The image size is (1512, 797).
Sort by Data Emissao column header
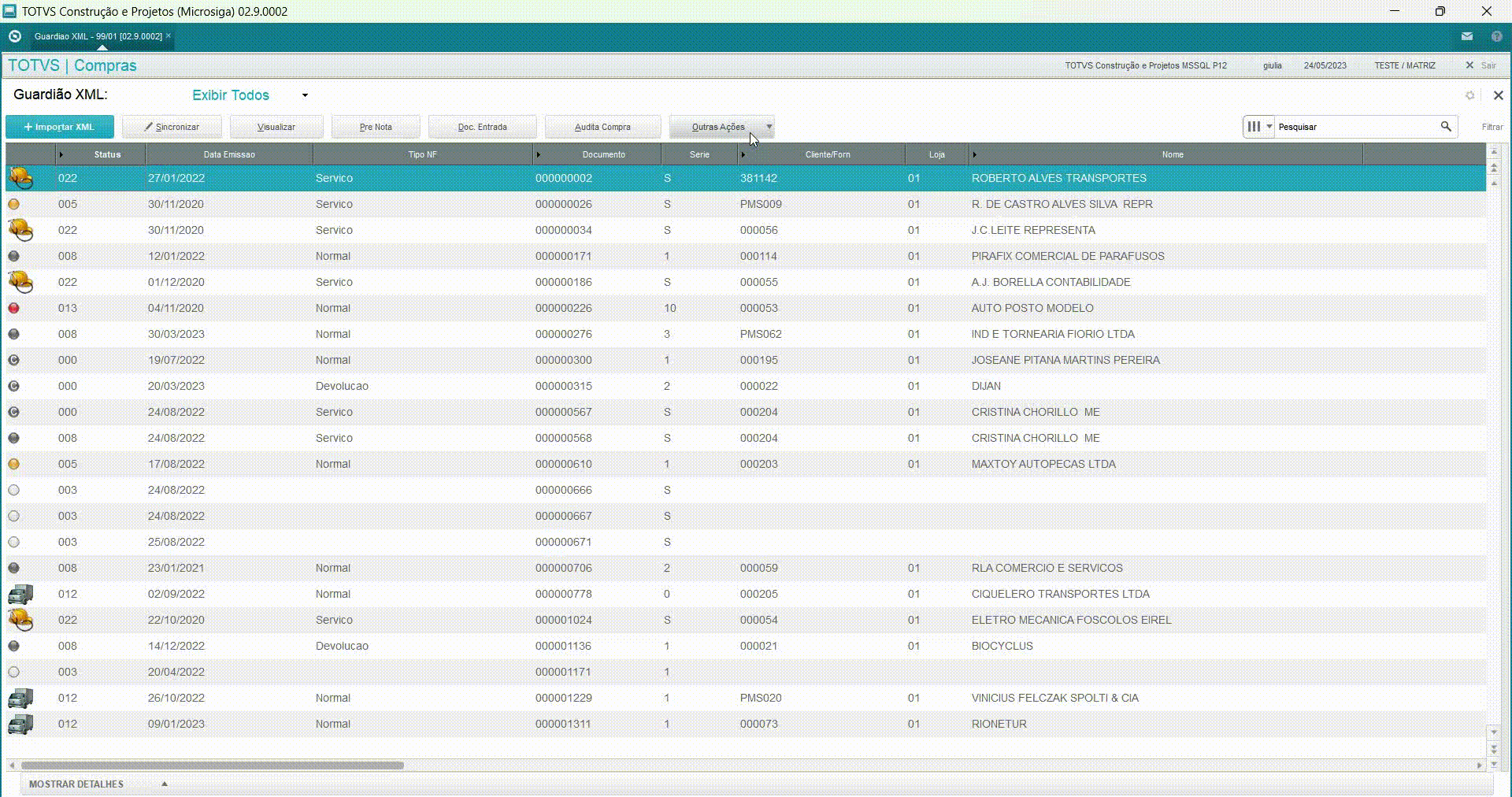tap(229, 154)
